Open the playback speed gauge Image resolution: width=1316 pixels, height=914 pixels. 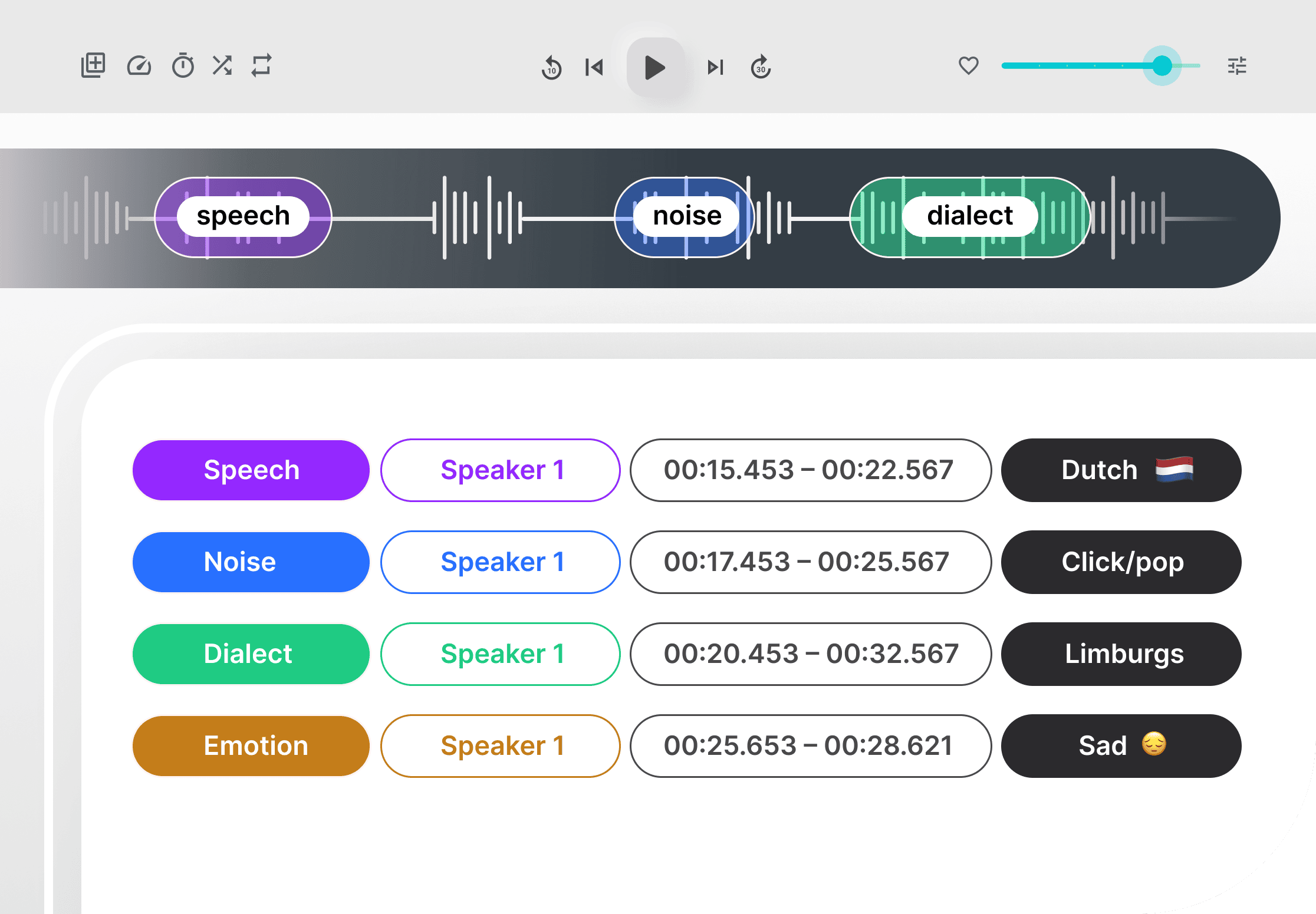pyautogui.click(x=139, y=66)
